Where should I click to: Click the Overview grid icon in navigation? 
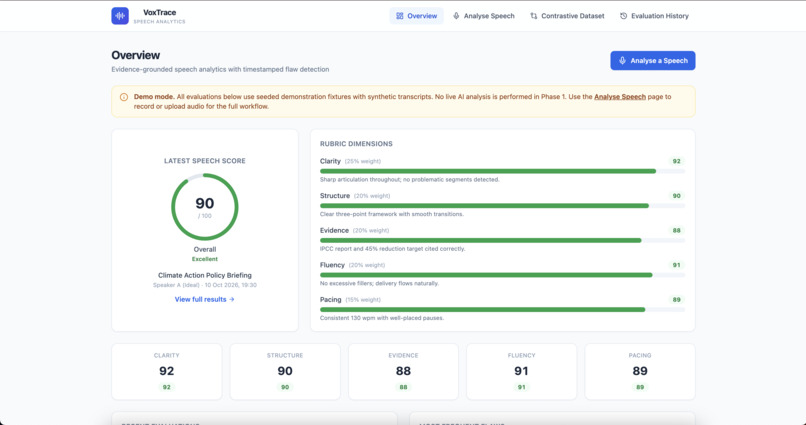click(x=399, y=16)
